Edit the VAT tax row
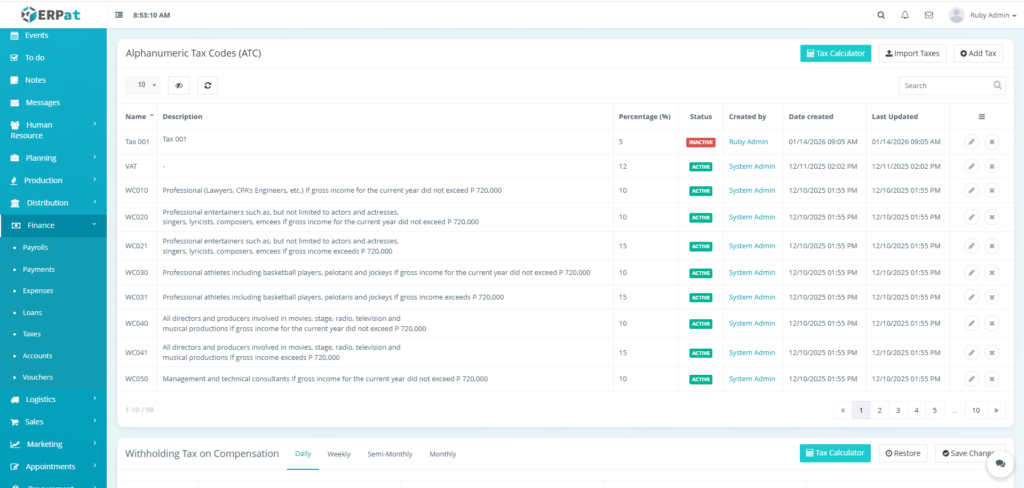The height and width of the screenshot is (488, 1024). (971, 166)
